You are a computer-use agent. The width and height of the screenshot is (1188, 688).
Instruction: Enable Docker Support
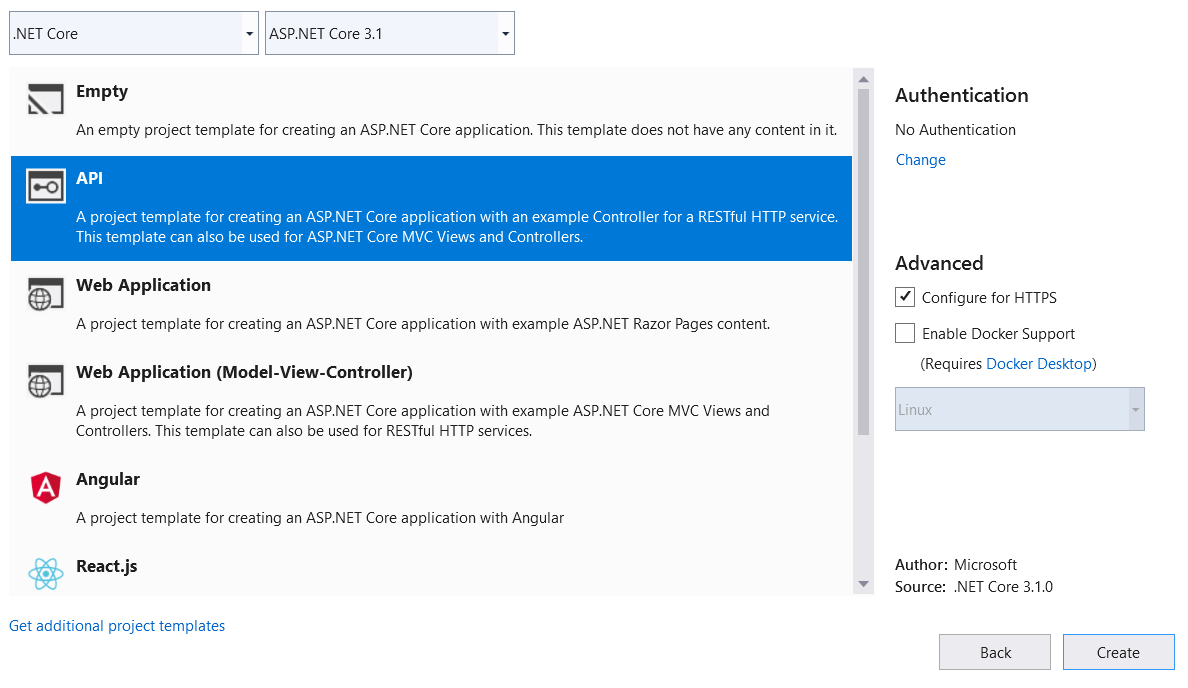point(905,332)
